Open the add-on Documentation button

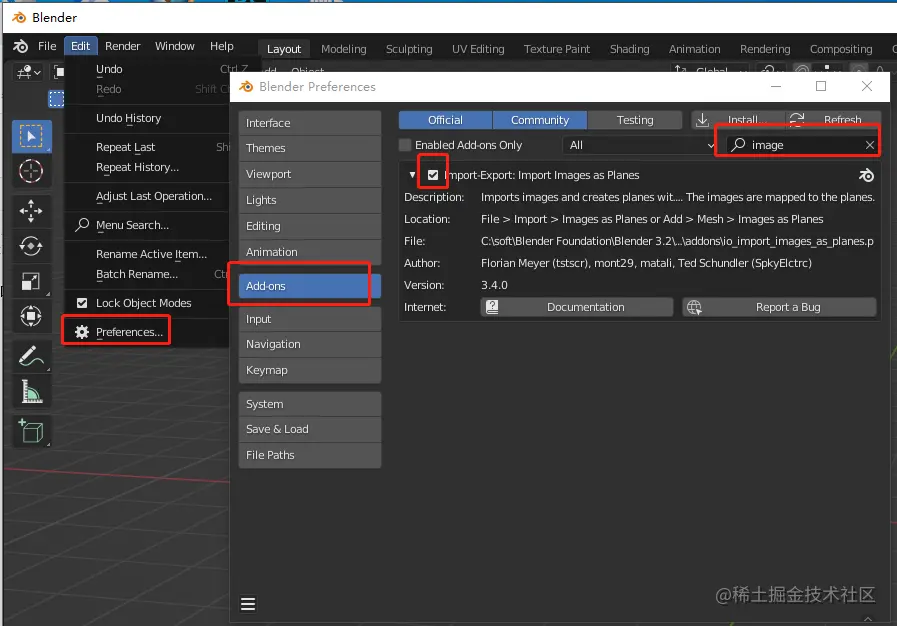click(x=577, y=307)
